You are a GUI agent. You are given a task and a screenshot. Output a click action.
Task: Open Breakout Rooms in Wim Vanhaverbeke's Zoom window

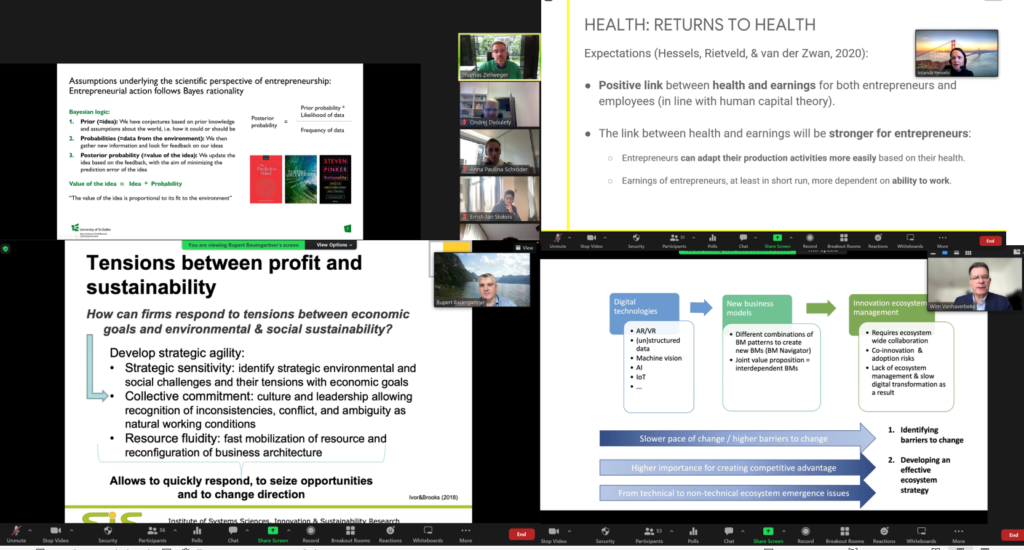(x=844, y=534)
